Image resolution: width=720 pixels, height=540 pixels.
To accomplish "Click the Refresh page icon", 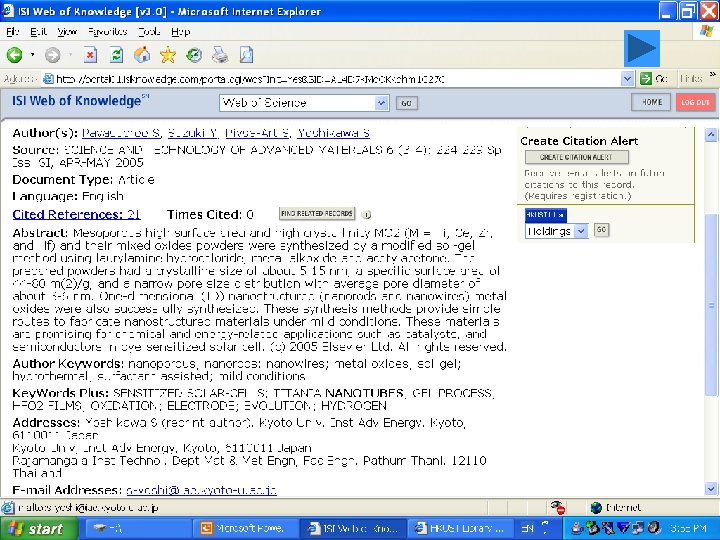I will [117, 55].
